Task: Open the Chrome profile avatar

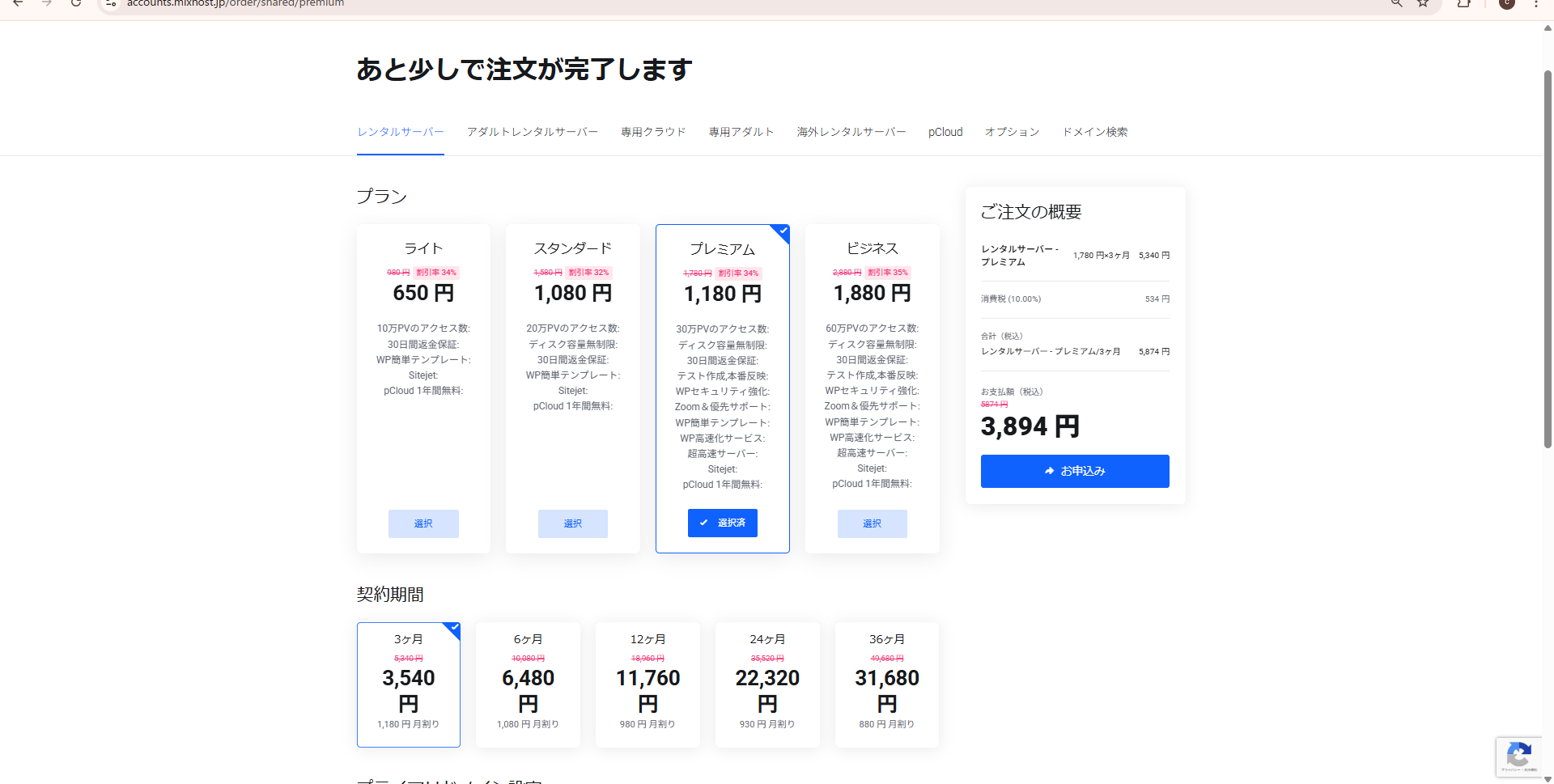Action: coord(1506,3)
